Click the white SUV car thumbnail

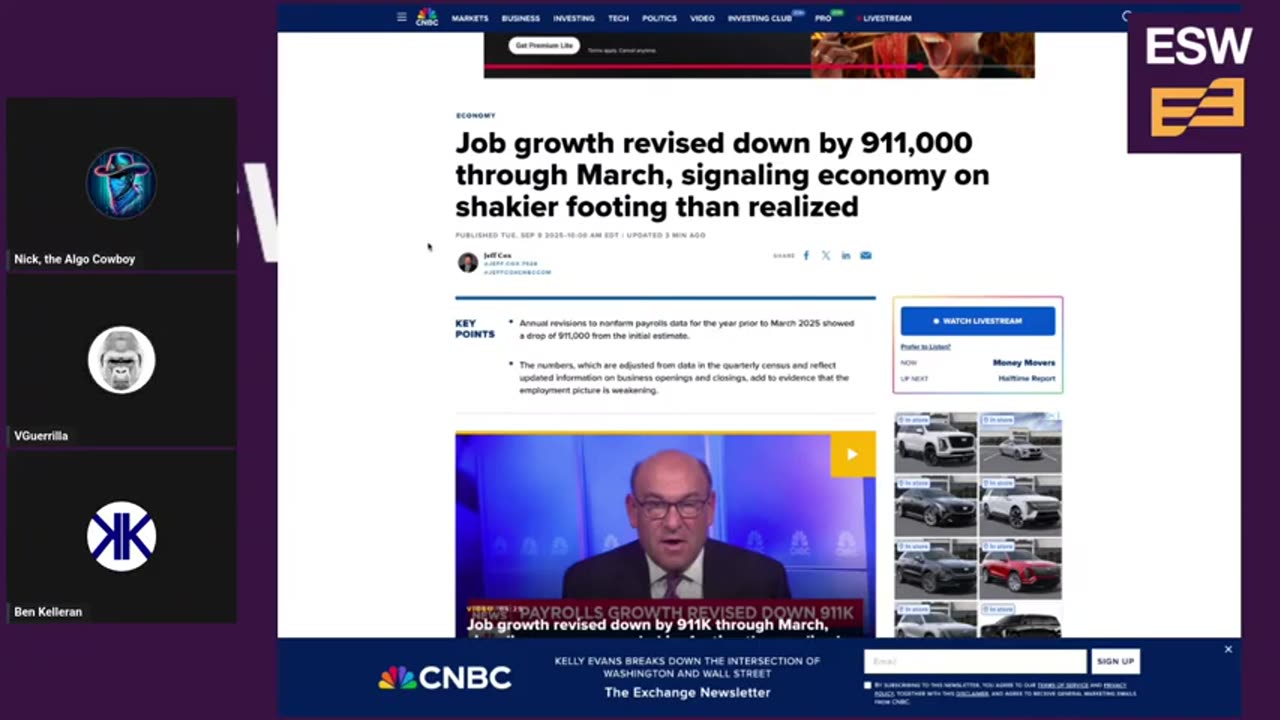pos(935,441)
